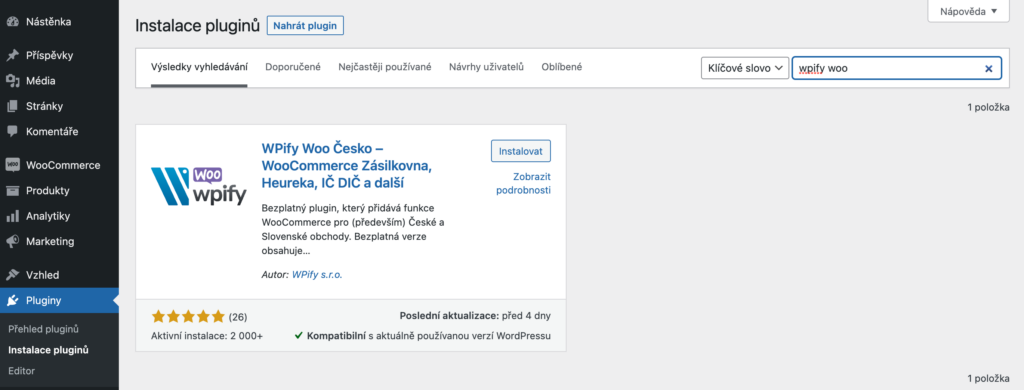Open Pluginy menu item

coord(59,301)
